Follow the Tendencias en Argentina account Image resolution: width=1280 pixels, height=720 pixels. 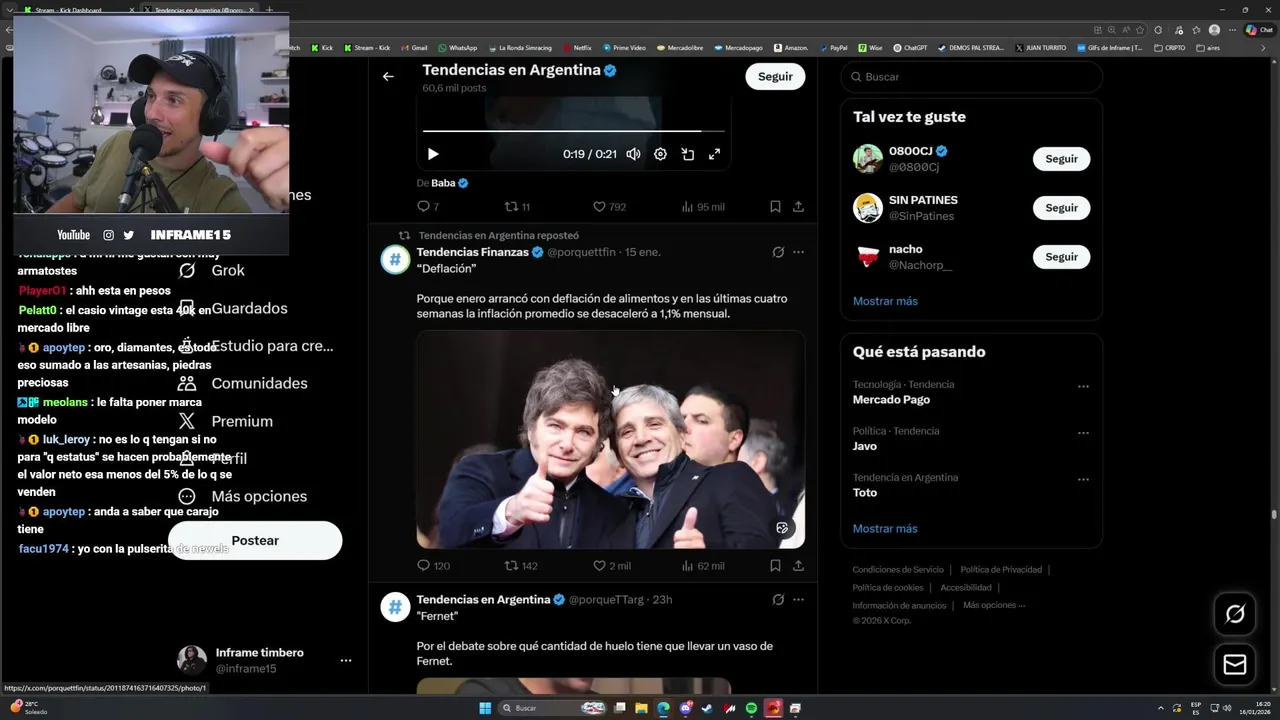pos(775,76)
